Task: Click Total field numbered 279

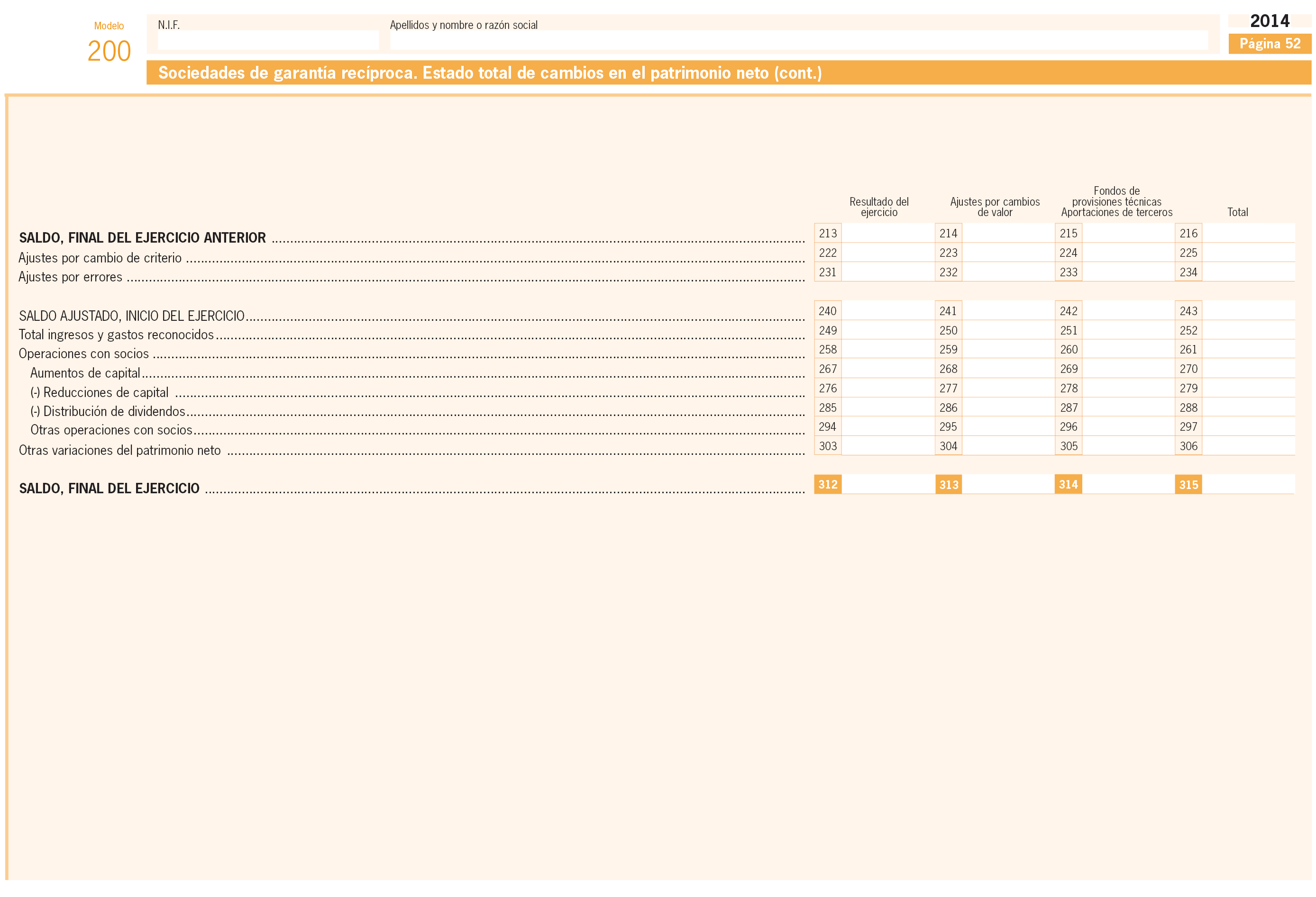Action: coord(1248,388)
